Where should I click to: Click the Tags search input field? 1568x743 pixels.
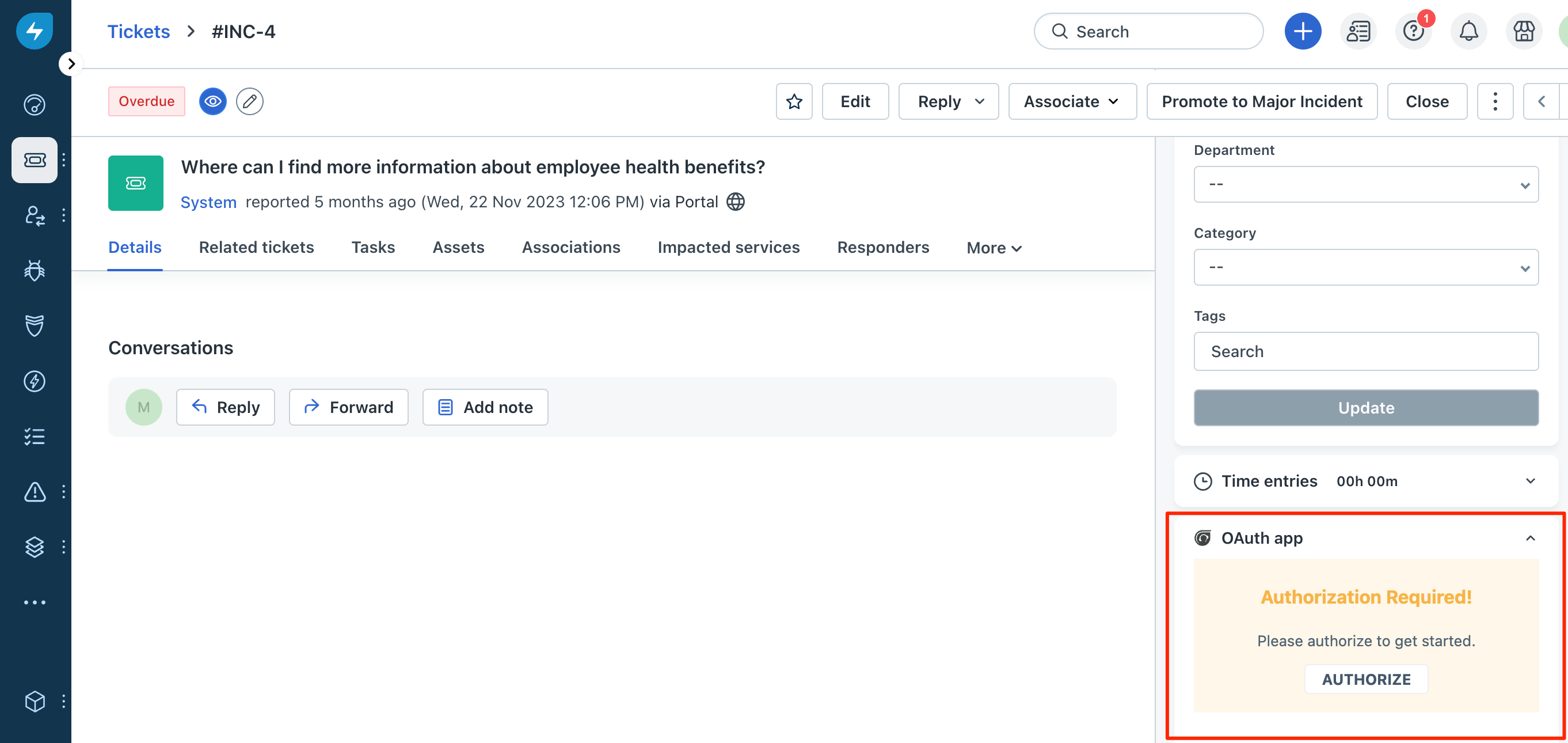[x=1366, y=351]
